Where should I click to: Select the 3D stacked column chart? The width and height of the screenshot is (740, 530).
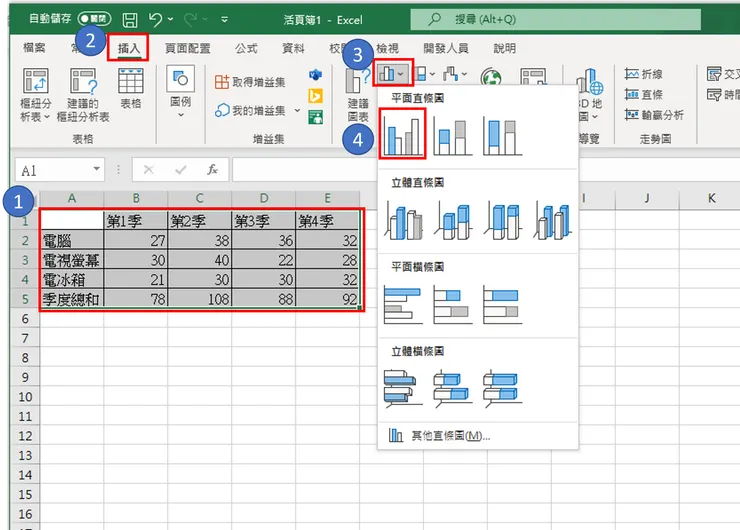pyautogui.click(x=453, y=221)
